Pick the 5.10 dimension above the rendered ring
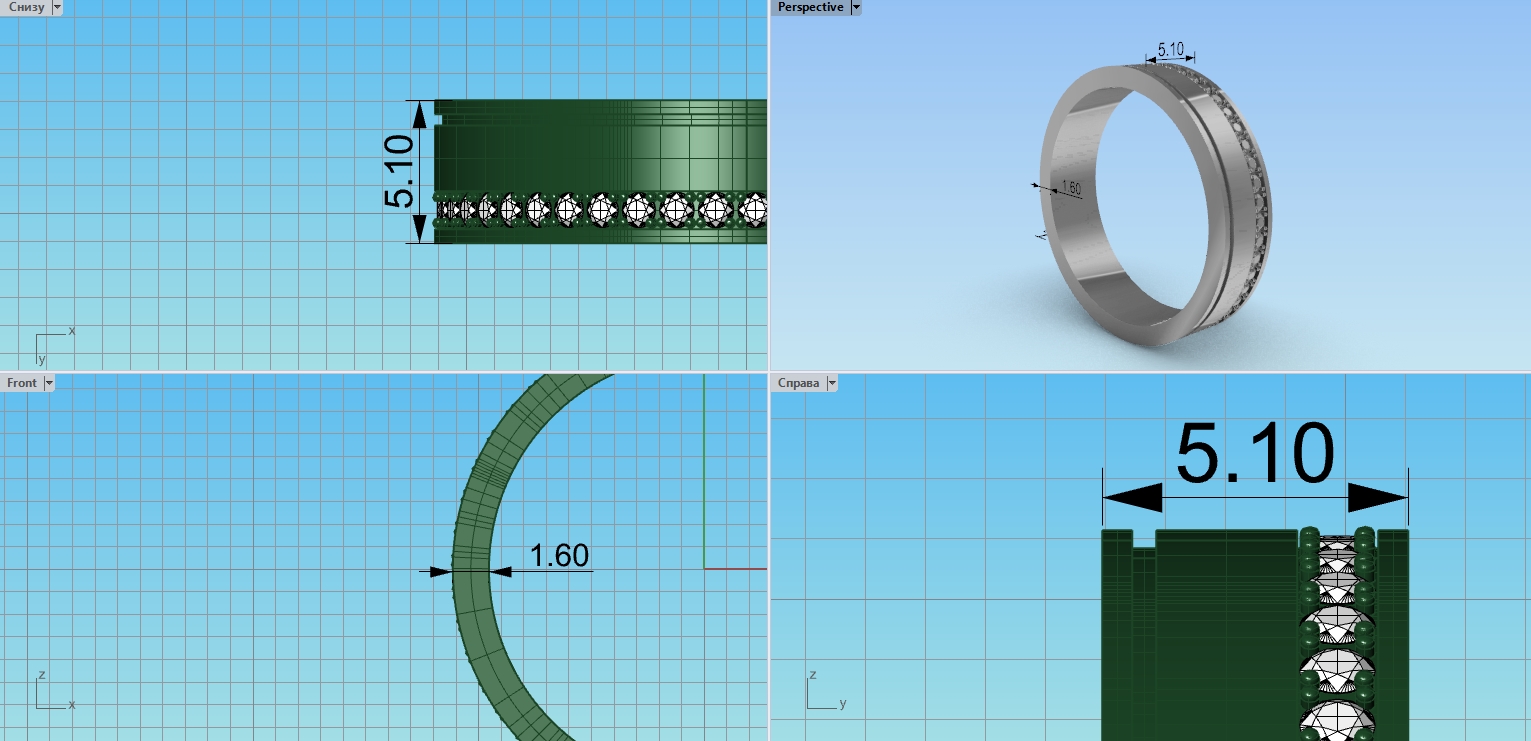Viewport: 1531px width, 741px height. (1170, 49)
